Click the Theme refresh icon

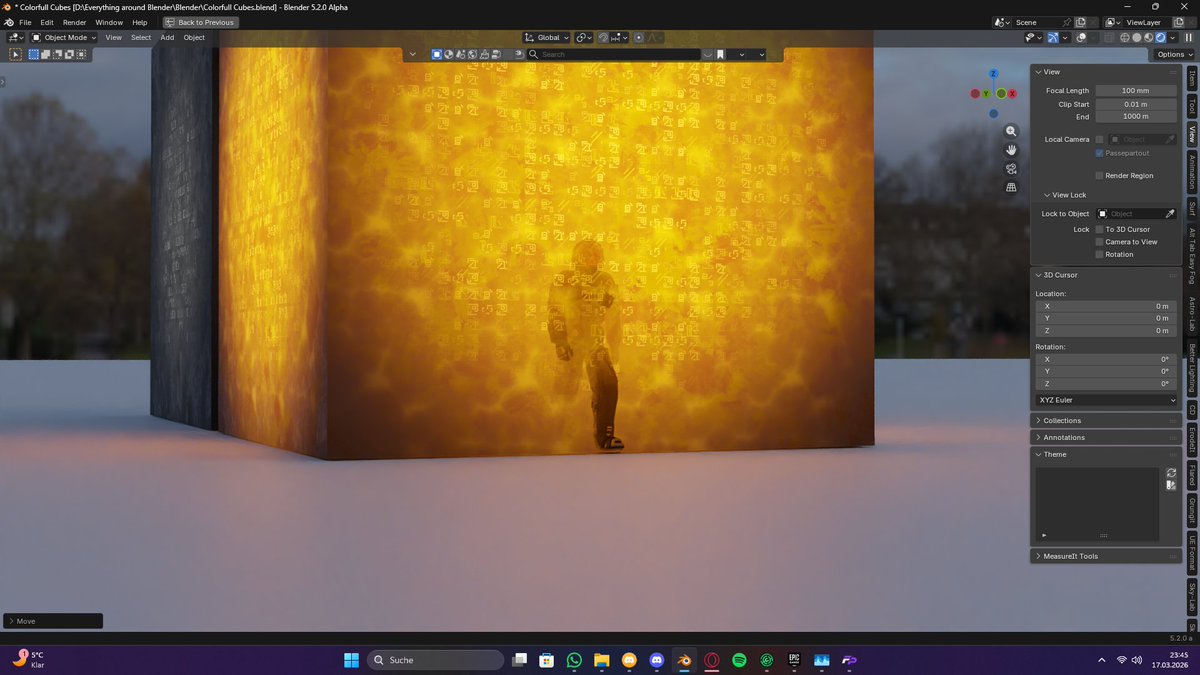point(1171,472)
